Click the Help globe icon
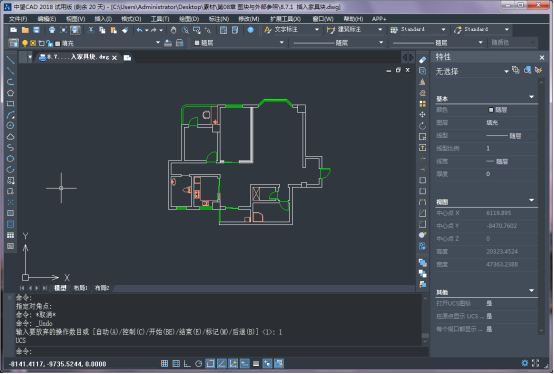Screen dimensions: 554x374 coord(251,30)
